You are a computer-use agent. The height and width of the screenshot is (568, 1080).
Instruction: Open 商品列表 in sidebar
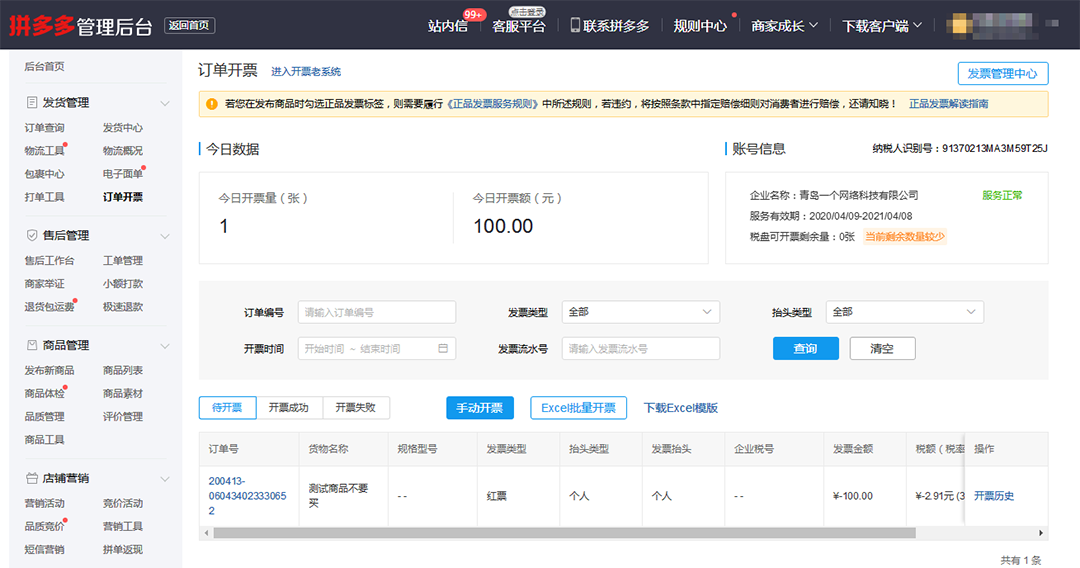[x=123, y=370]
